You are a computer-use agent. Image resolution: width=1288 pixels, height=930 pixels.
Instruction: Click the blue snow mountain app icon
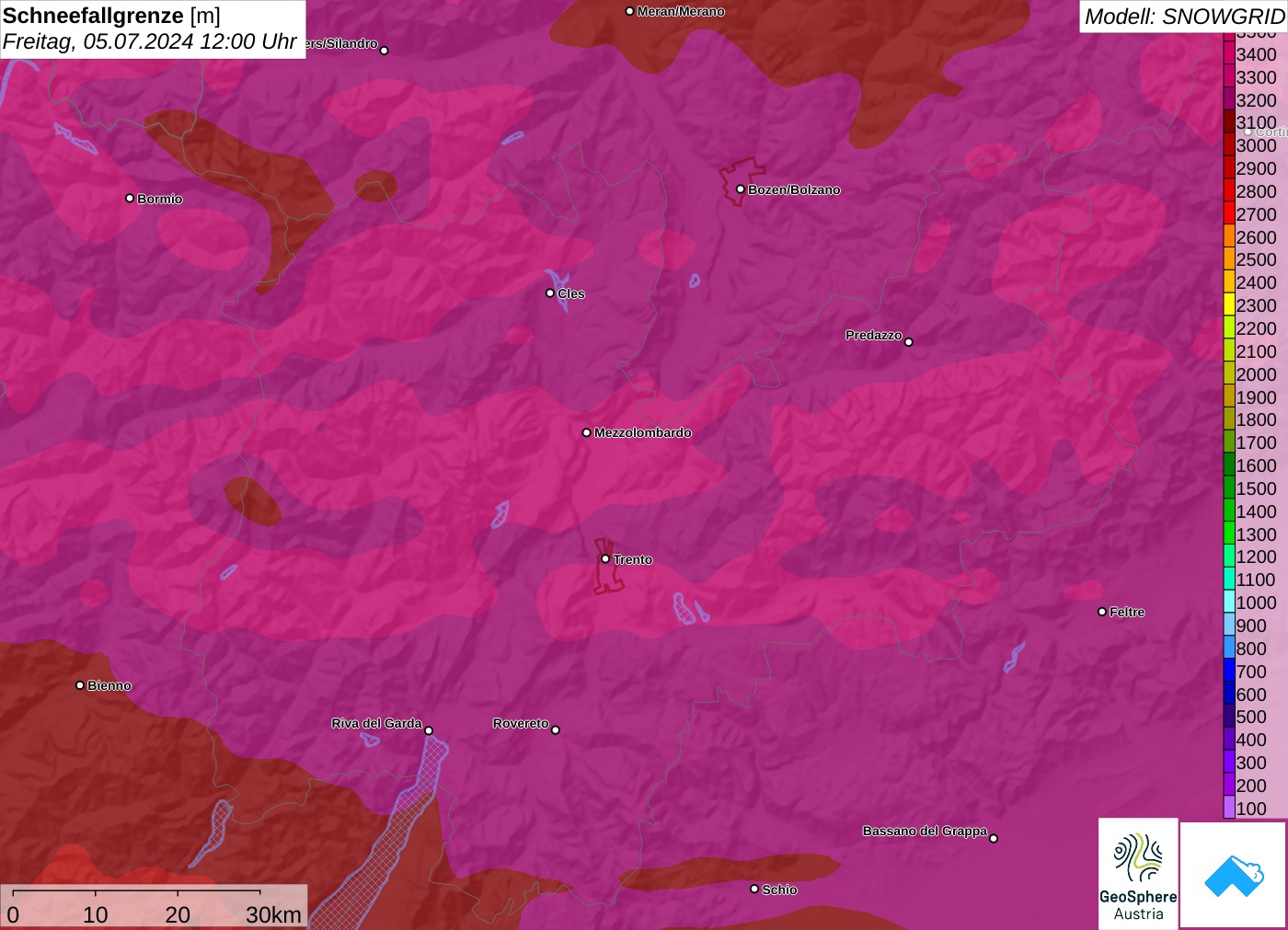(x=1233, y=874)
